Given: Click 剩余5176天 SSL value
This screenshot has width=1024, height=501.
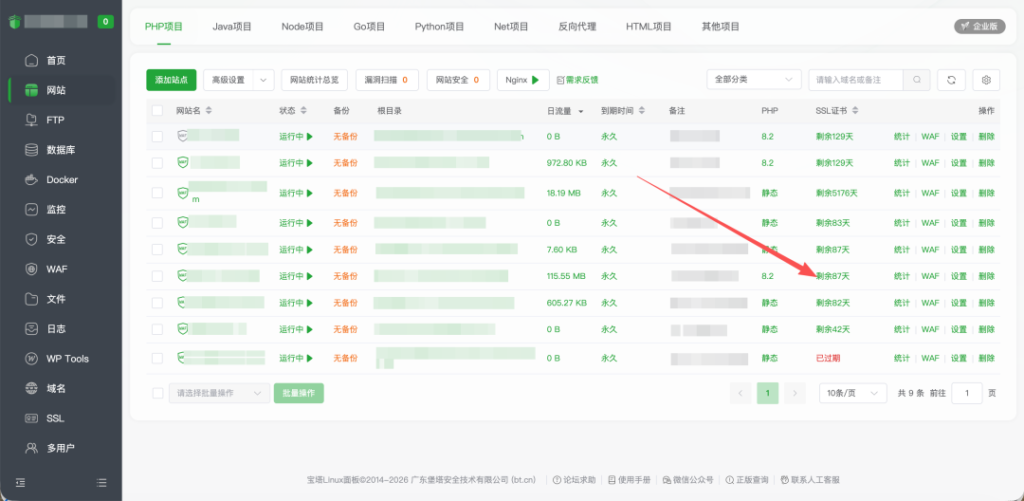Looking at the screenshot, I should [837, 193].
